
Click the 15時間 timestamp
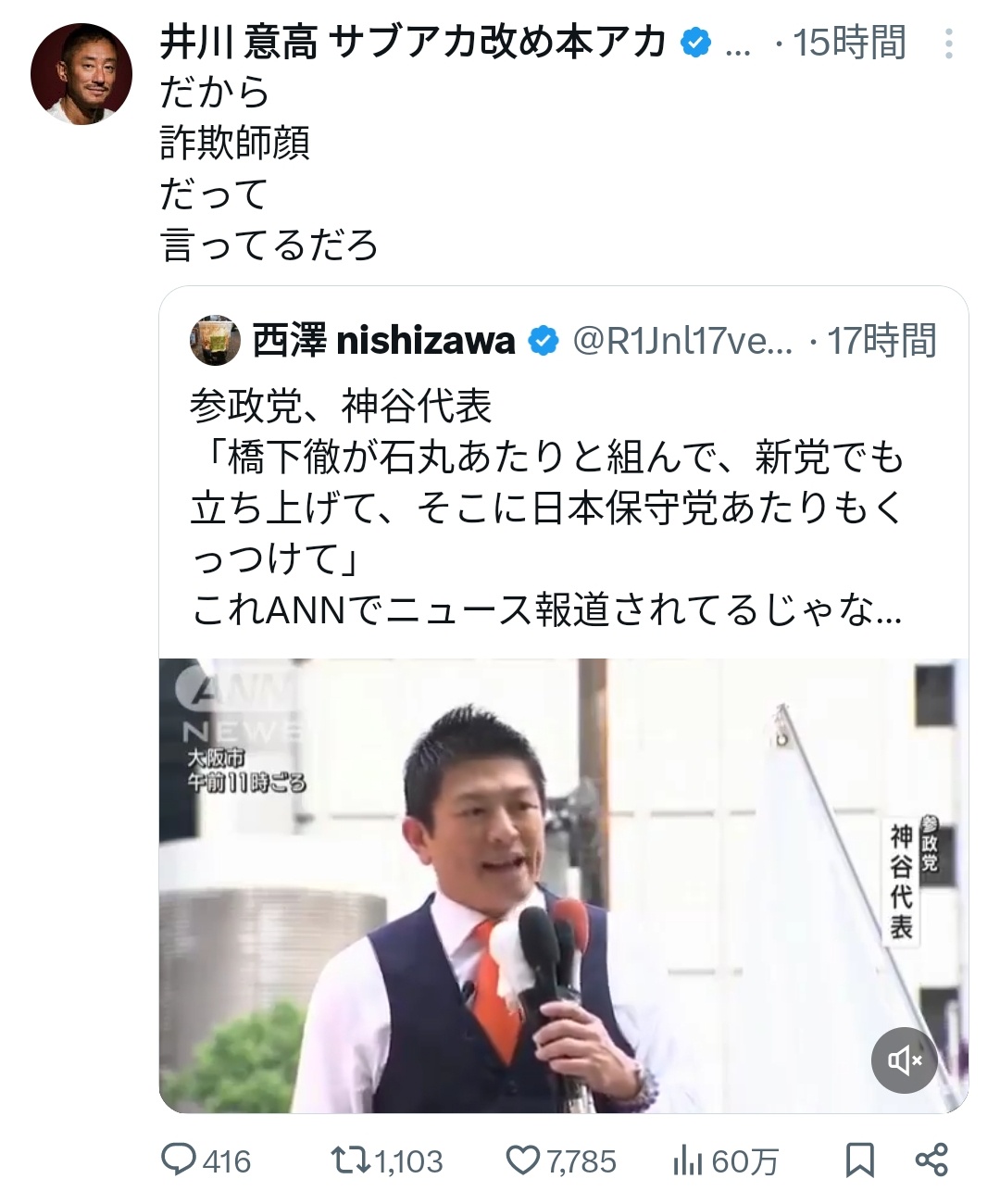[x=850, y=43]
